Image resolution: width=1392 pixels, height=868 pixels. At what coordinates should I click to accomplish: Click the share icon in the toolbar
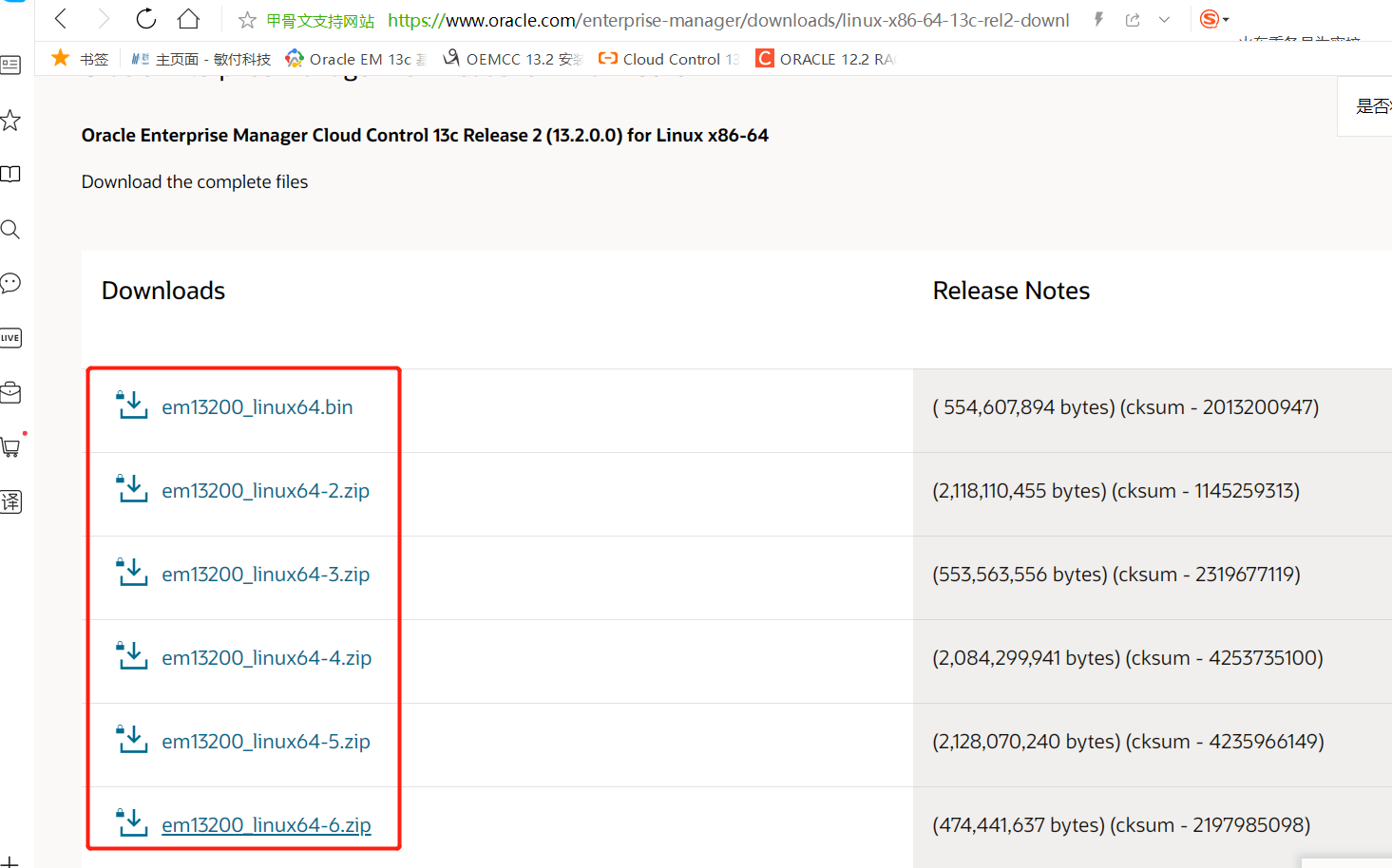click(1131, 19)
